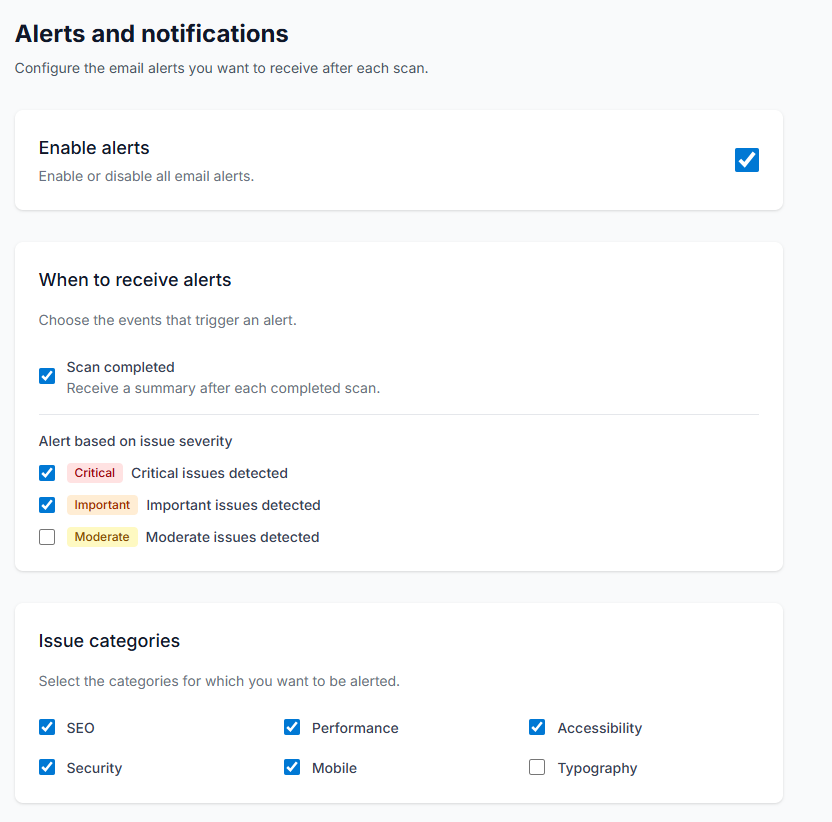Click the yellow Moderate severity badge
The width and height of the screenshot is (832, 822).
[x=102, y=537]
